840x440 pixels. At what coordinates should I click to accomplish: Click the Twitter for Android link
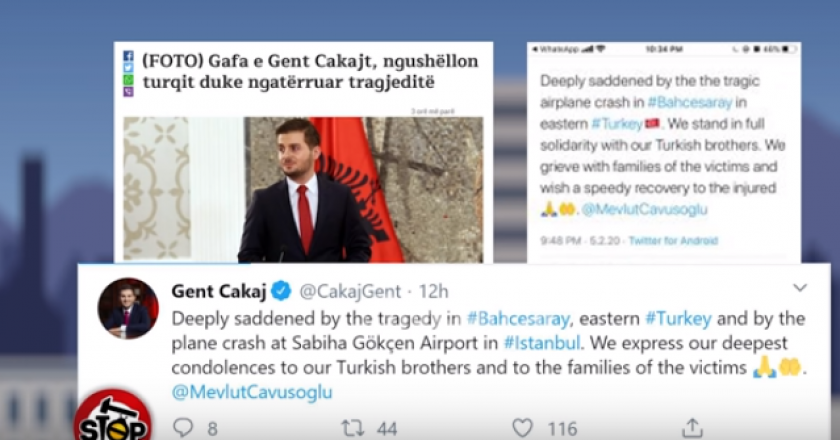coord(673,241)
